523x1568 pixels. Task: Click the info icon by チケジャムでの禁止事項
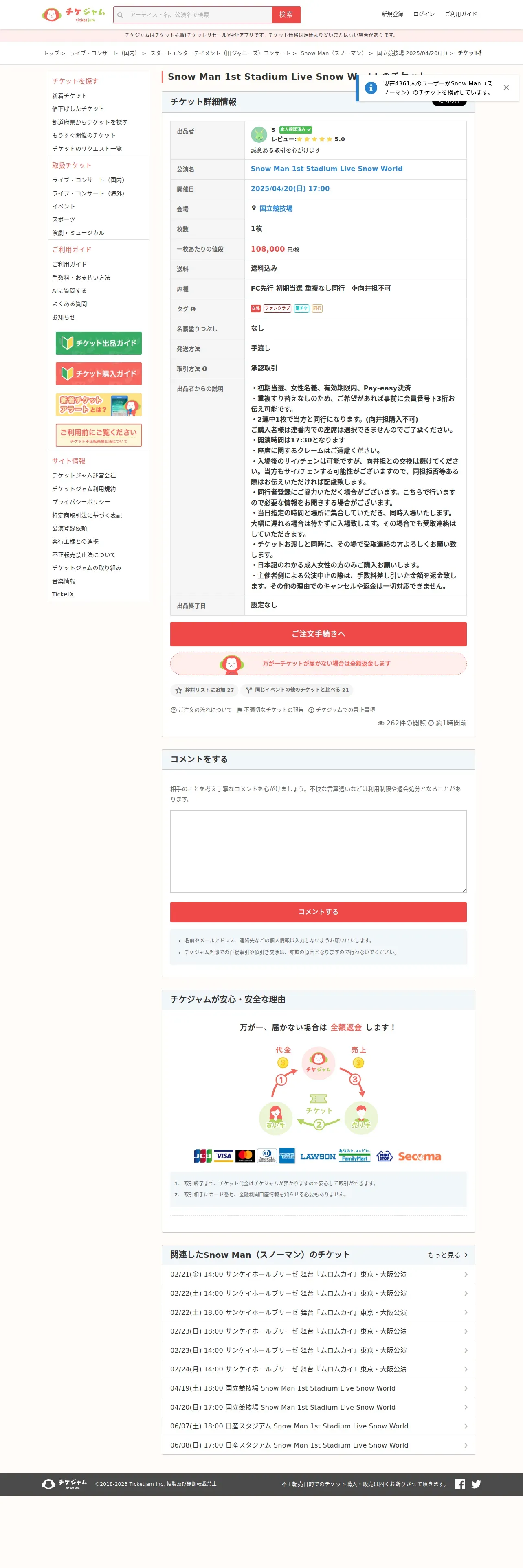(x=311, y=710)
